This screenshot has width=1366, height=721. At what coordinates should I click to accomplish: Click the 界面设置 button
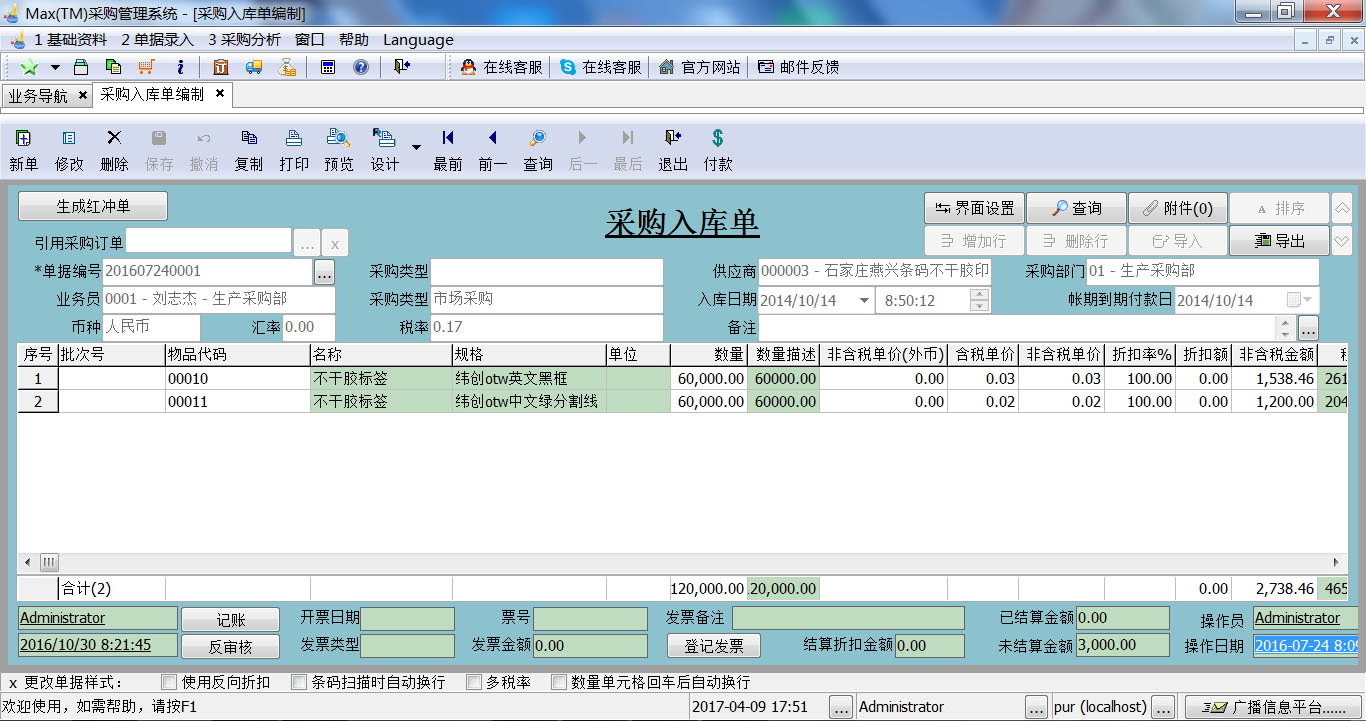(x=974, y=208)
